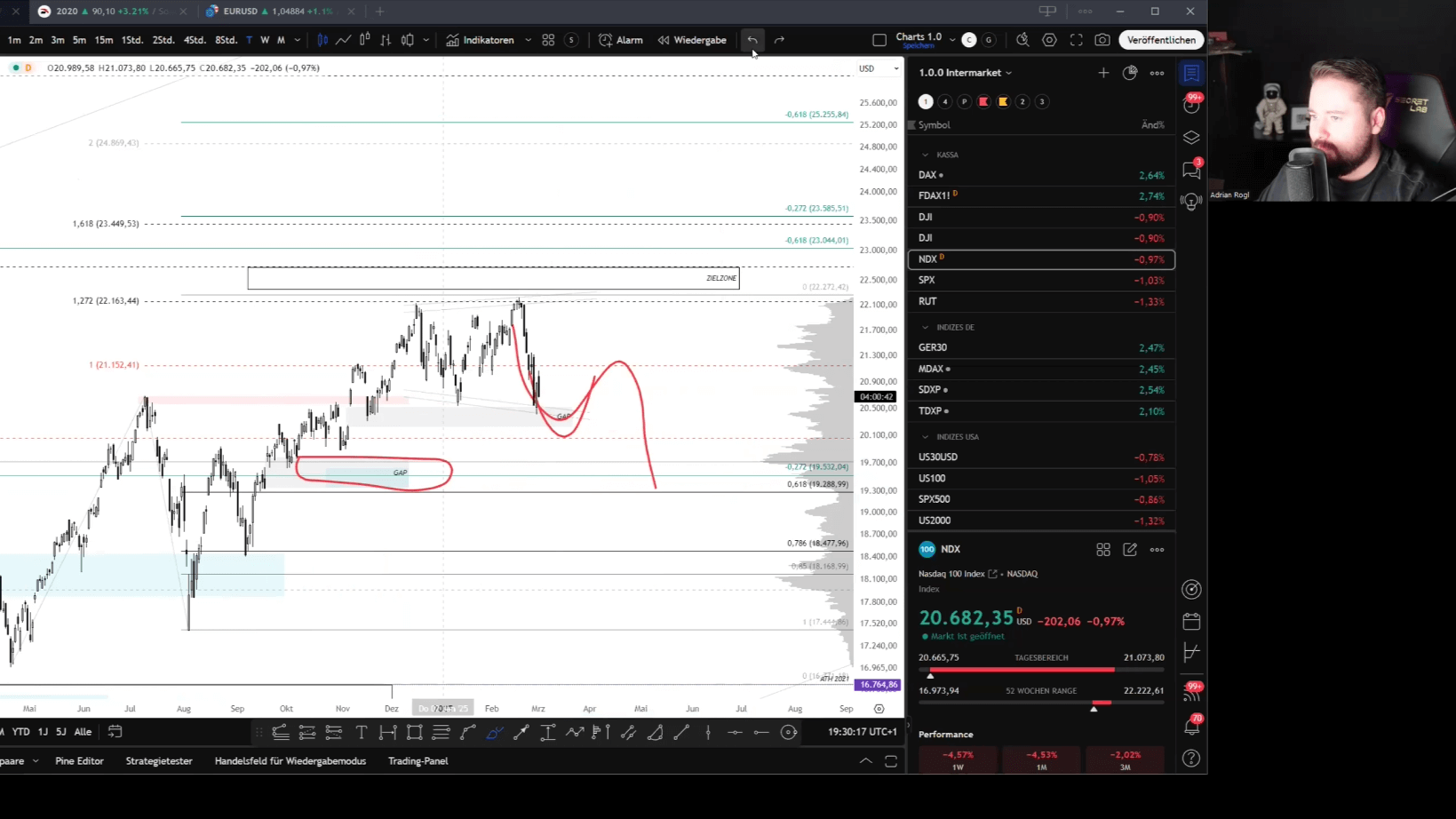Open watchlist three-dot menu

1157,73
